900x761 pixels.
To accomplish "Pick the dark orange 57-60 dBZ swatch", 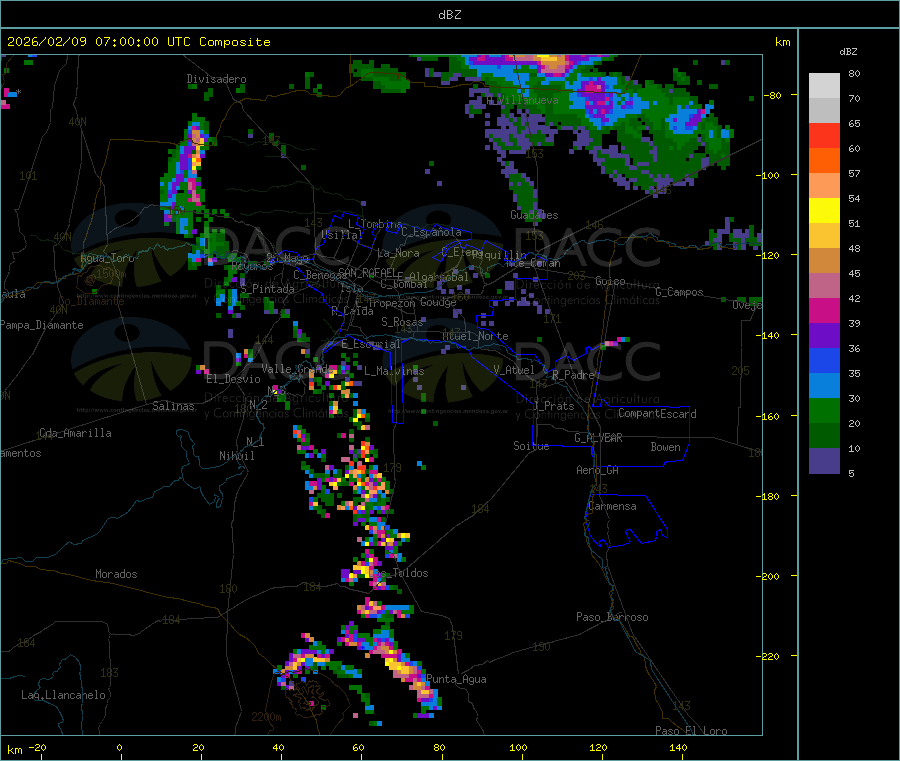I will point(824,161).
